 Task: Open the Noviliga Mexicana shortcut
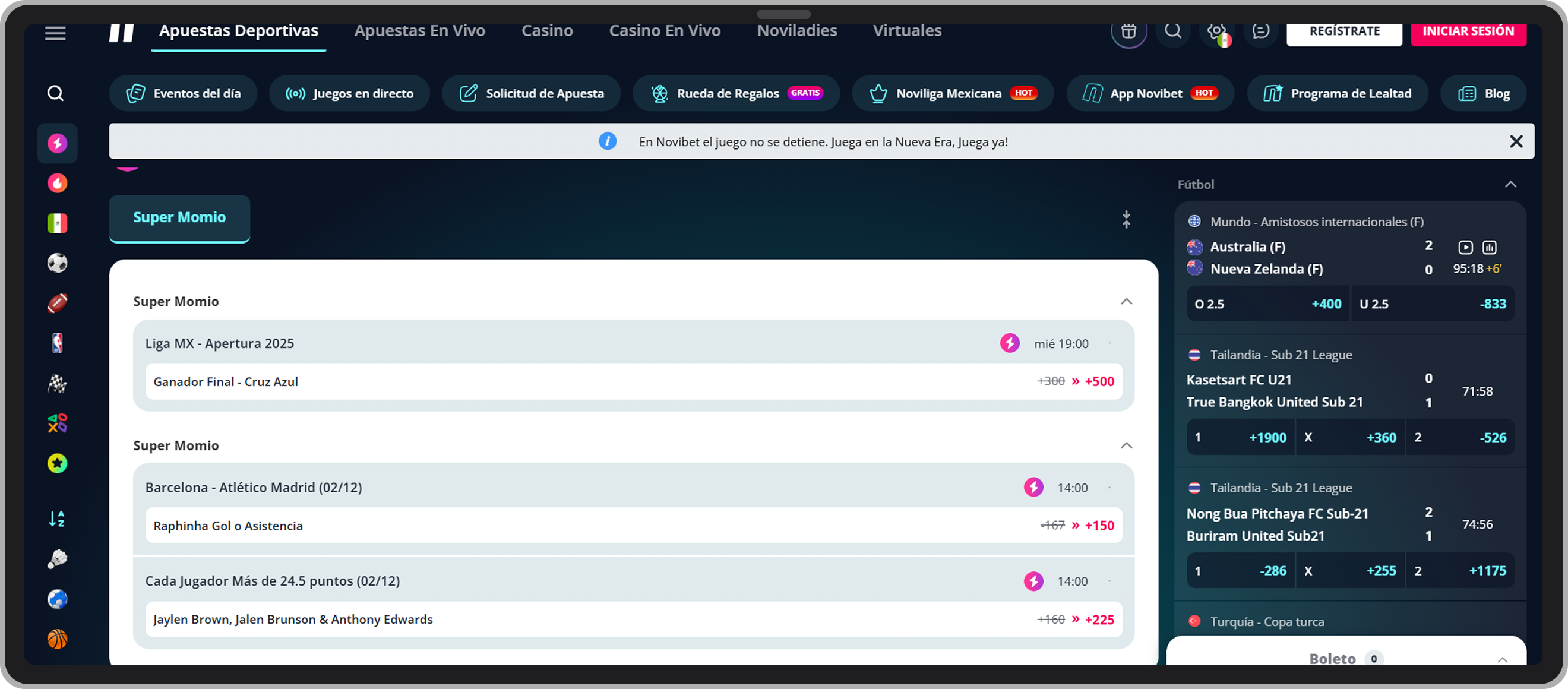[952, 94]
